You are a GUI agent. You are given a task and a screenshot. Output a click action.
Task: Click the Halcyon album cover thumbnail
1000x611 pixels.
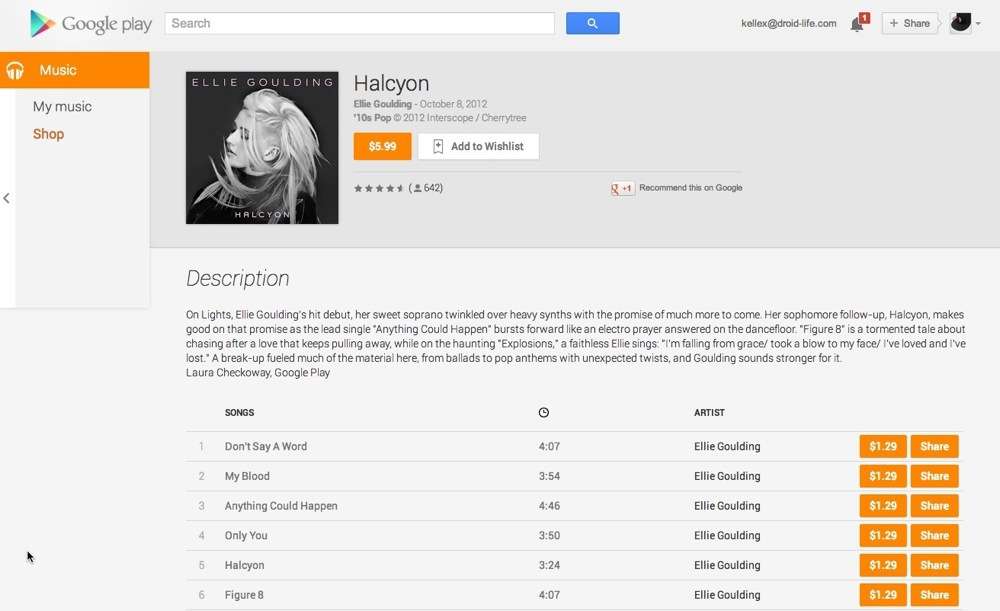click(x=262, y=147)
